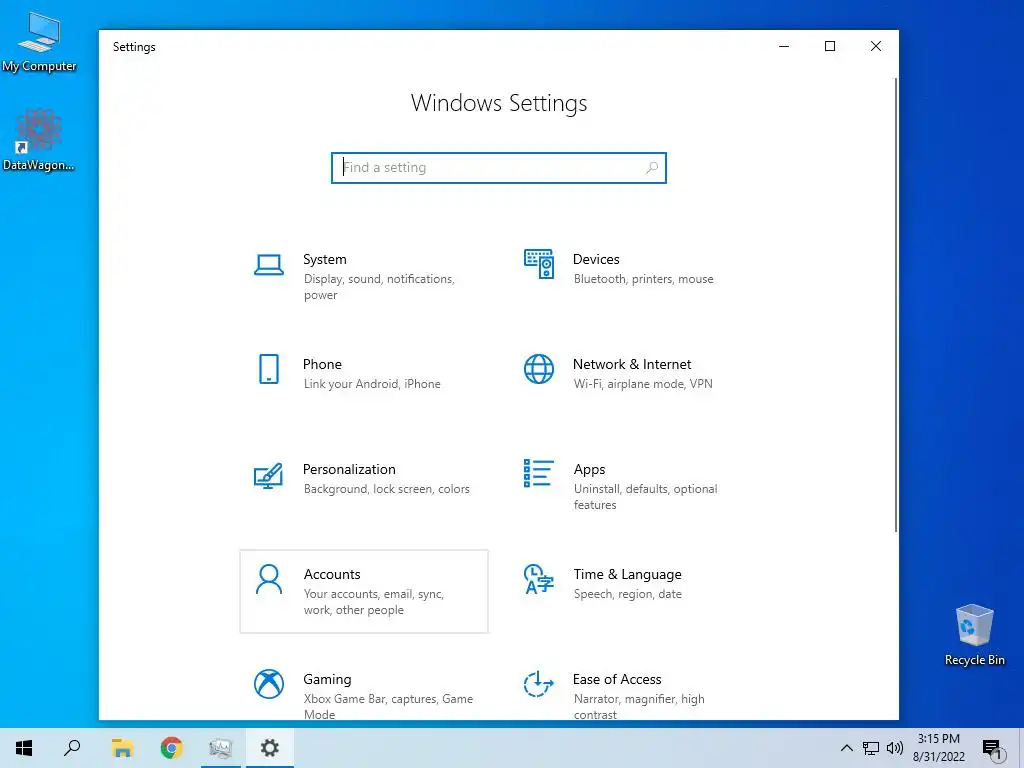Open the Accounts category heading
1024x768 pixels.
332,575
